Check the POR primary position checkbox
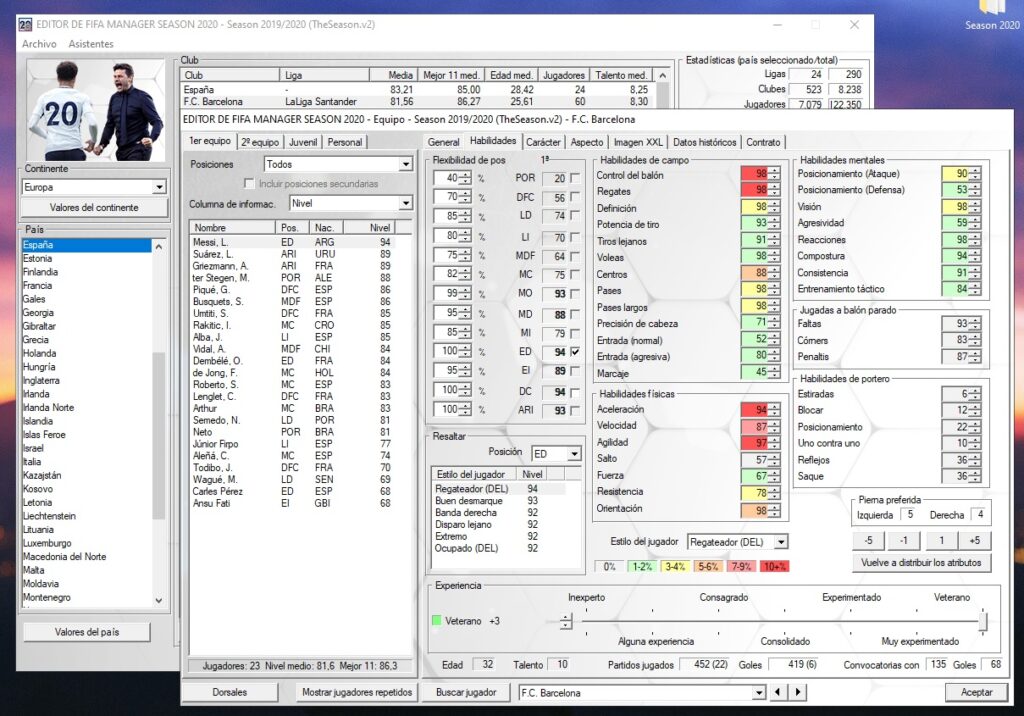The width and height of the screenshot is (1024, 716). (575, 178)
